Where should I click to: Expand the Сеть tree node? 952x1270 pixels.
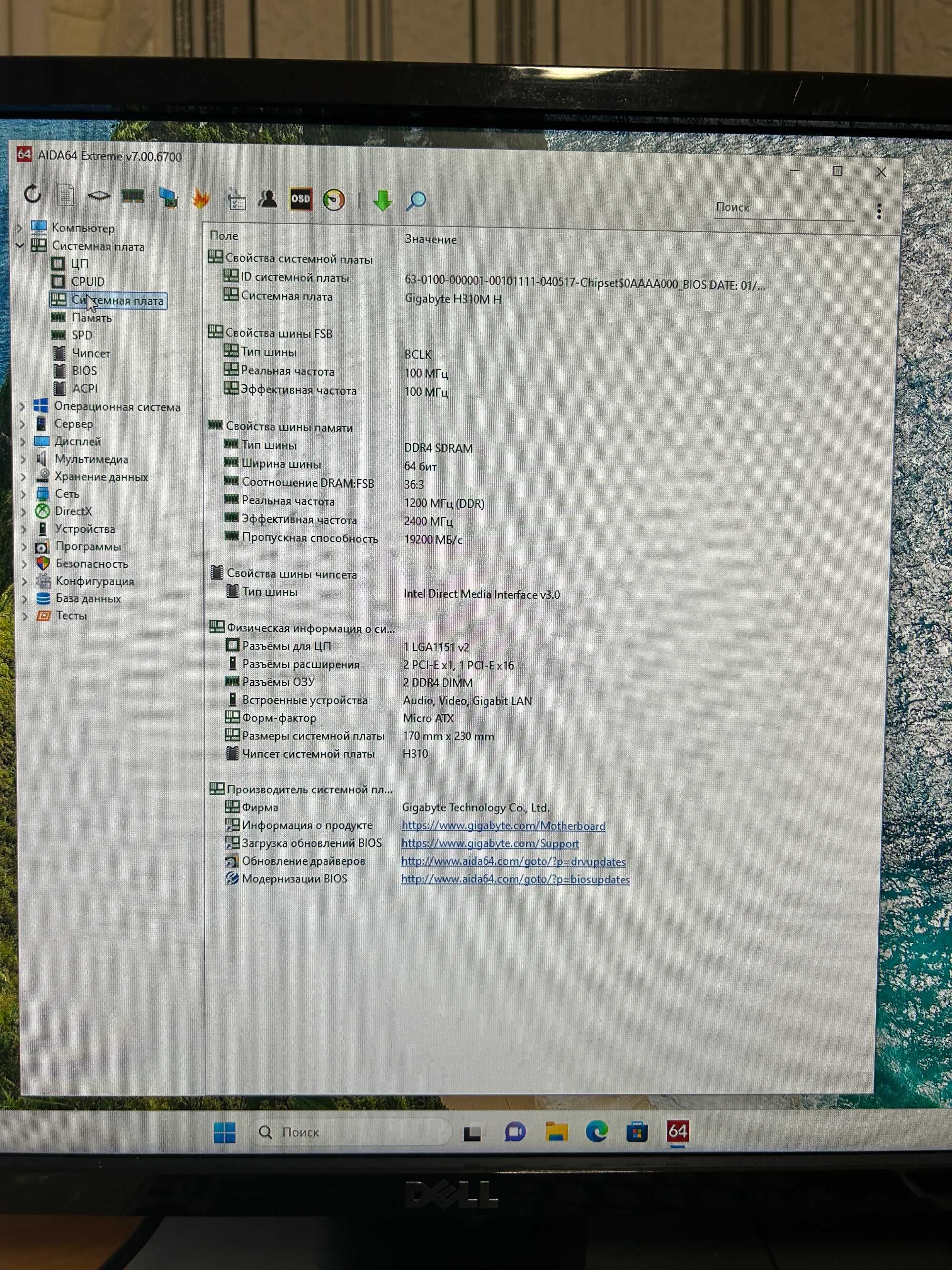[x=23, y=494]
